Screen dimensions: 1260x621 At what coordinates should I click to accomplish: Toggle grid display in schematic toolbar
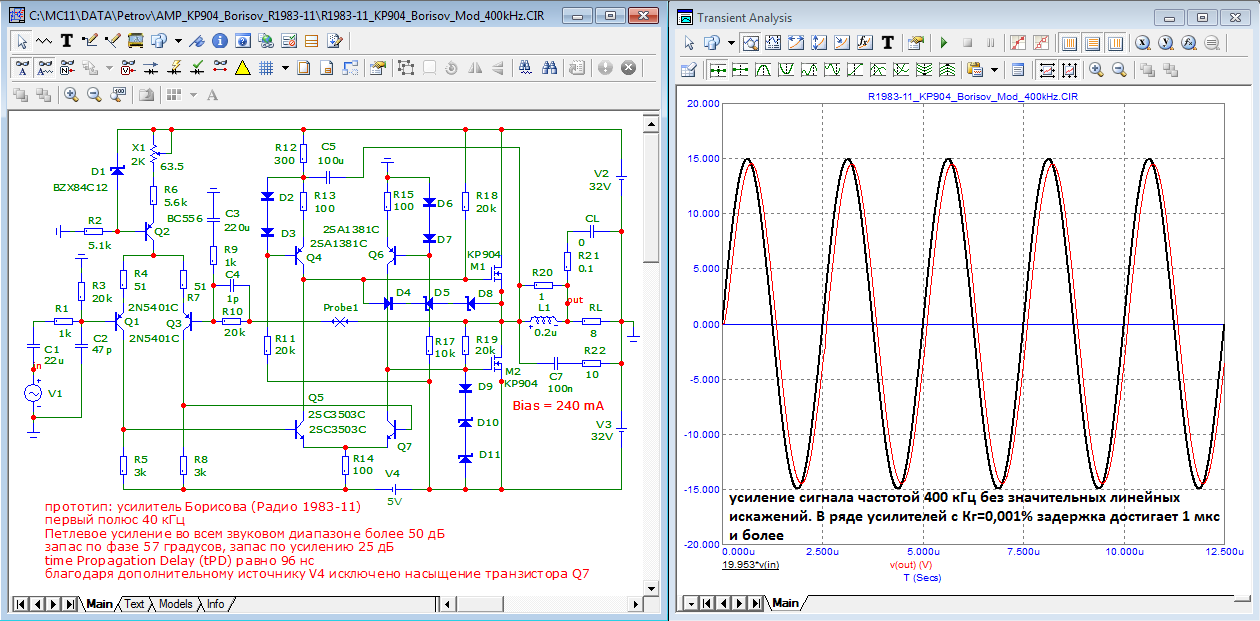266,68
